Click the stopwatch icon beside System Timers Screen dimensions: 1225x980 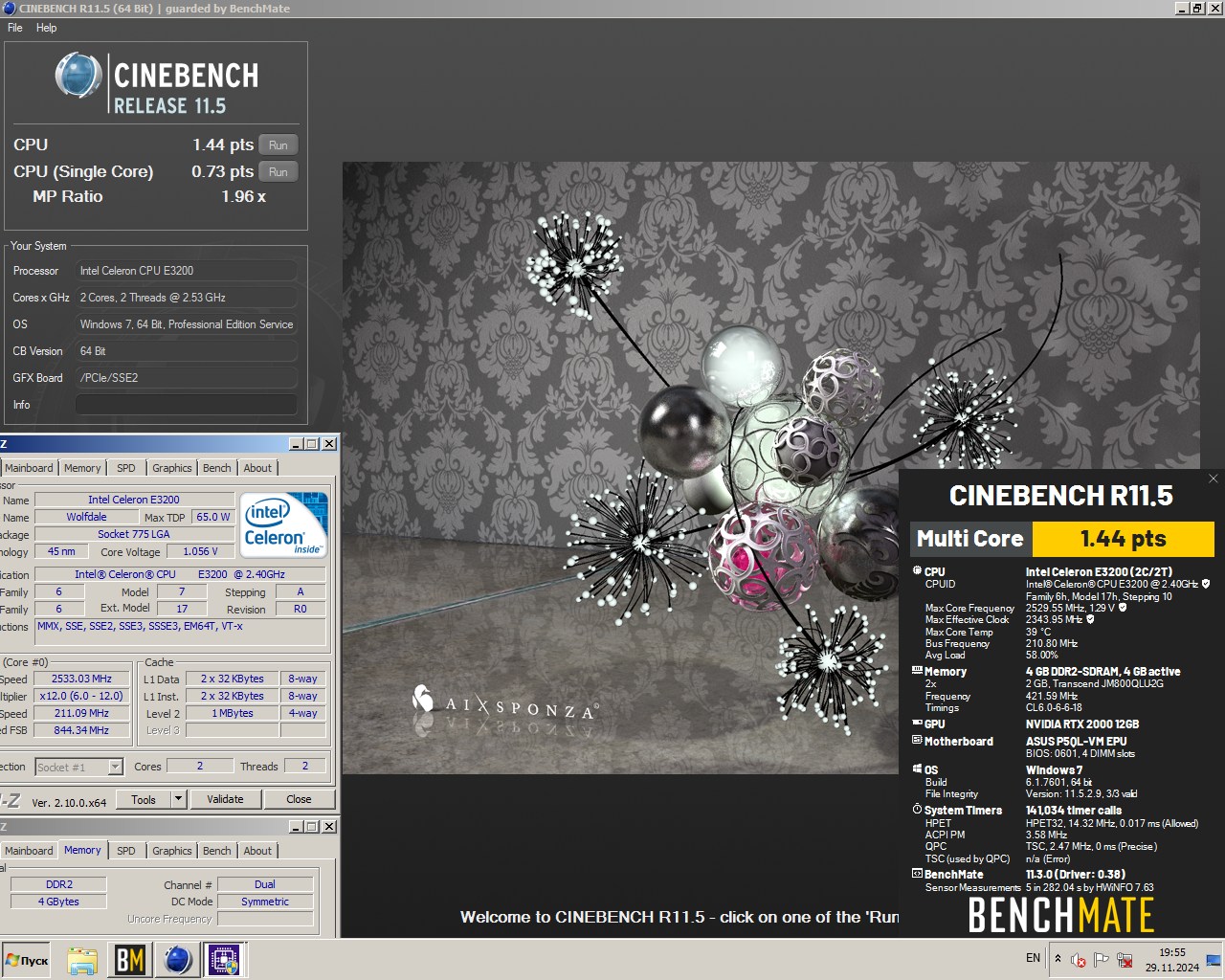[917, 810]
